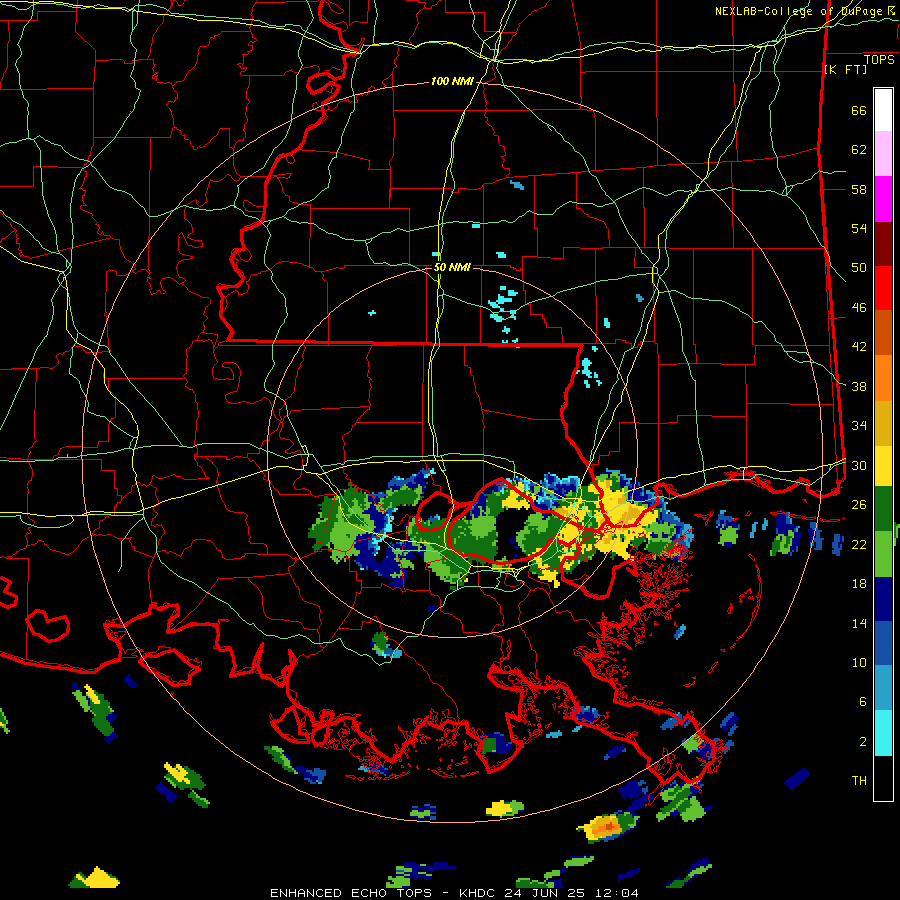The height and width of the screenshot is (900, 900).
Task: Click the [K FT] units label
Action: [x=845, y=69]
